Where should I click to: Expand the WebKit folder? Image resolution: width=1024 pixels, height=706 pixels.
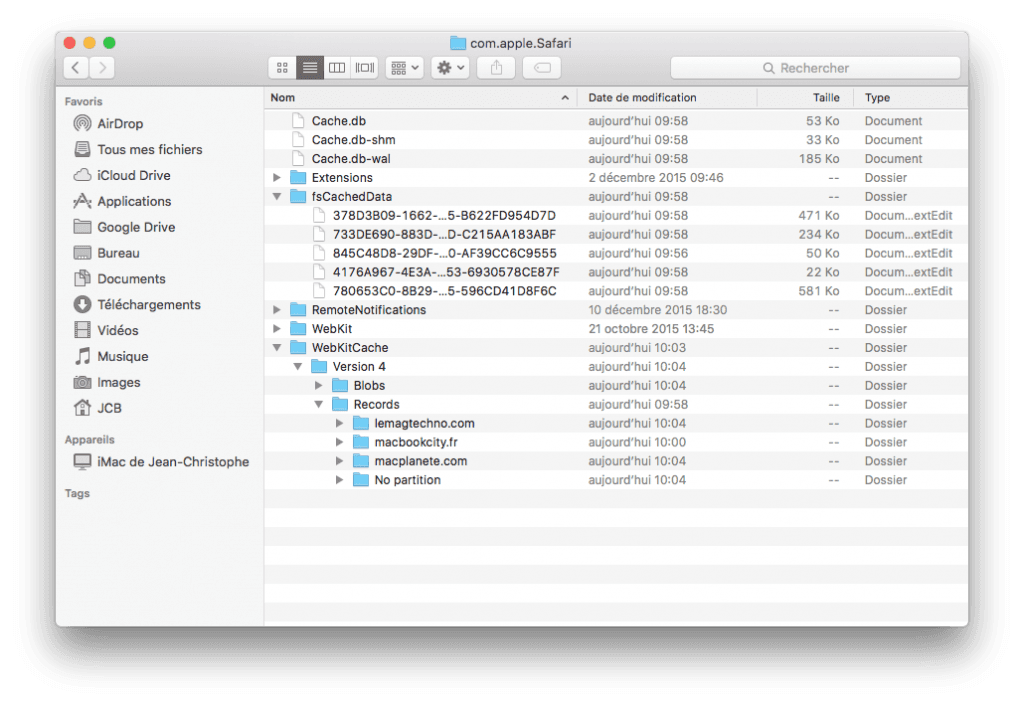coord(277,329)
